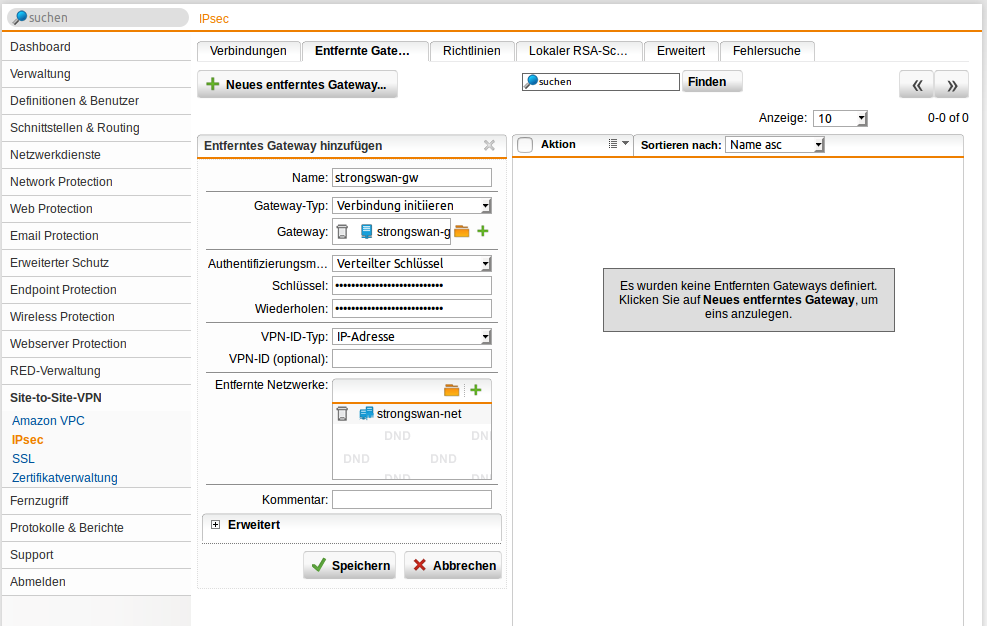Toggle the checkbox next to the Aktion header
Viewport: 987px width, 626px height.
pos(526,144)
